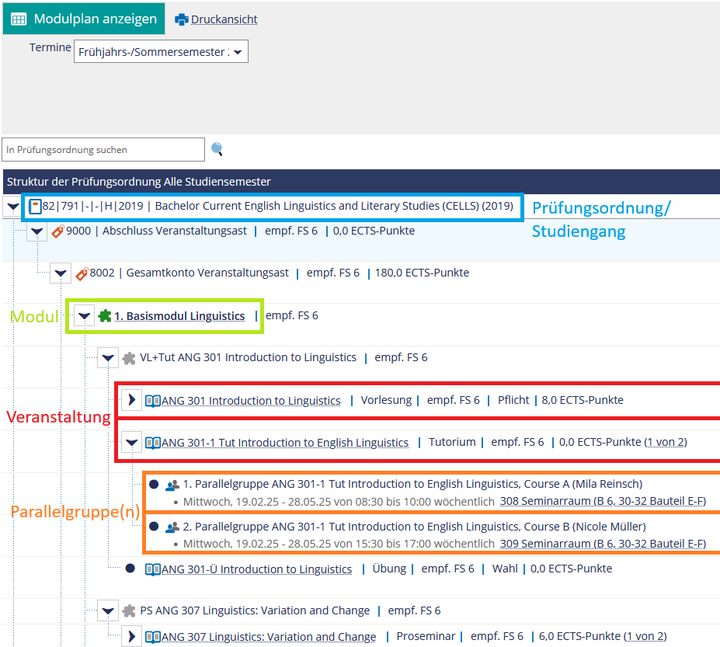Click book icon of ANG 301-1 Tut
This screenshot has width=720, height=647.
coord(153,443)
